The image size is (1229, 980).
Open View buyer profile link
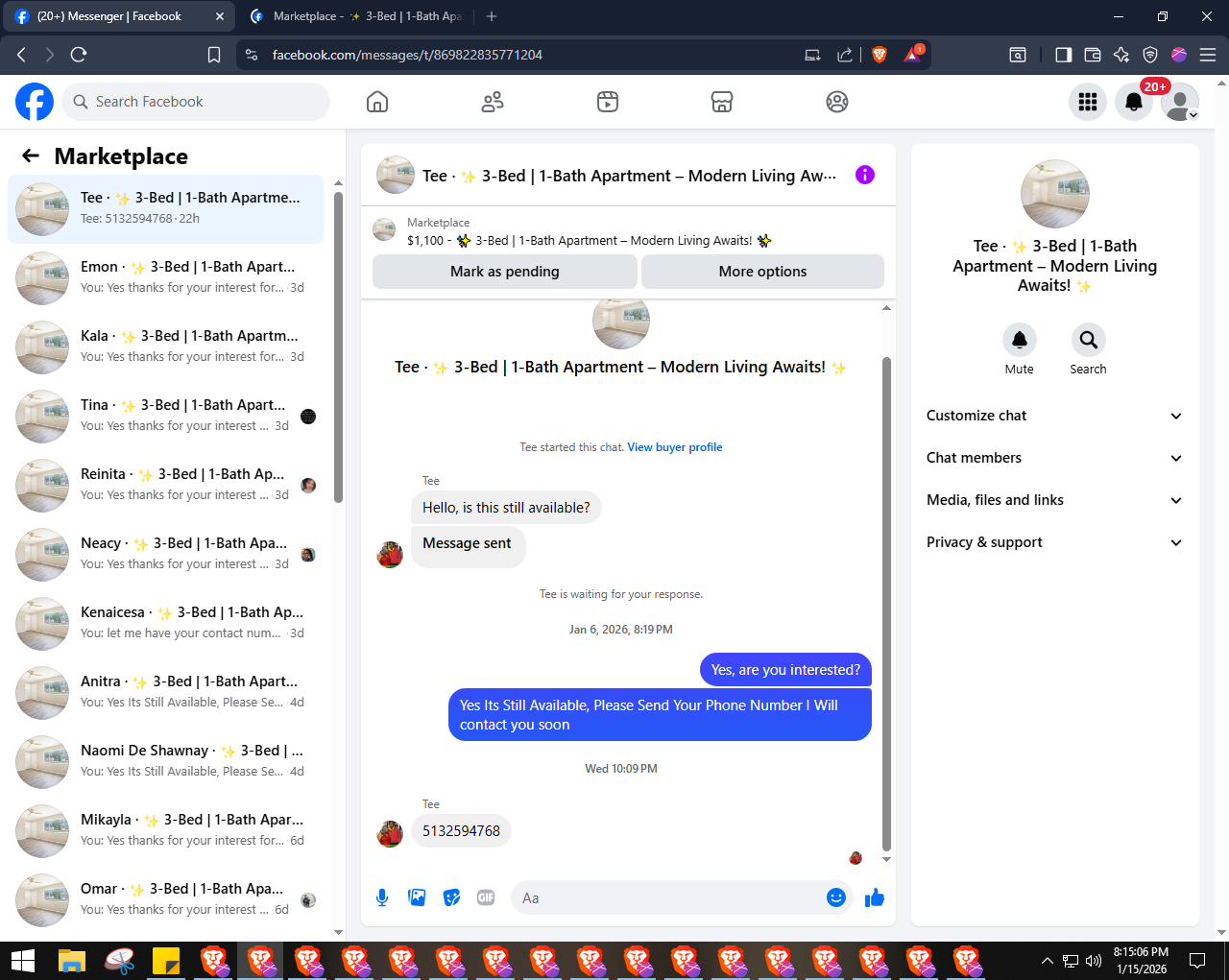coord(675,447)
